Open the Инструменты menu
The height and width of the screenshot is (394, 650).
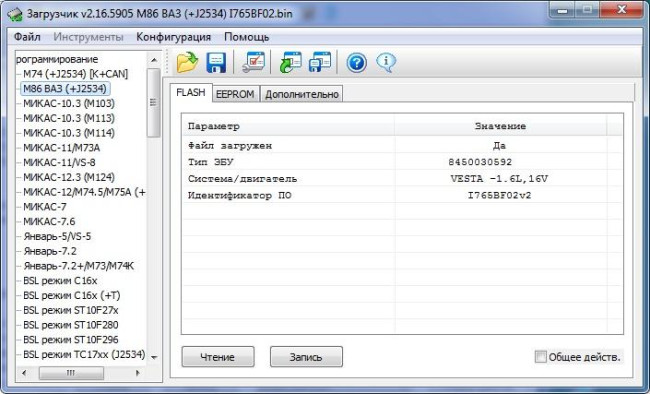coord(88,37)
